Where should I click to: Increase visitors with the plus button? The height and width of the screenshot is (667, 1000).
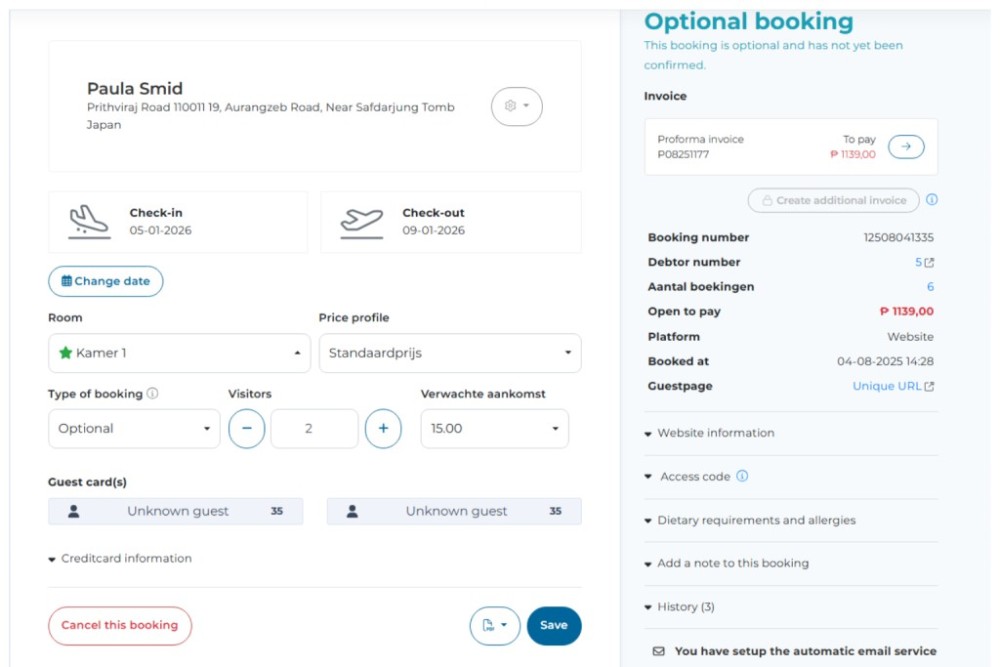click(383, 429)
